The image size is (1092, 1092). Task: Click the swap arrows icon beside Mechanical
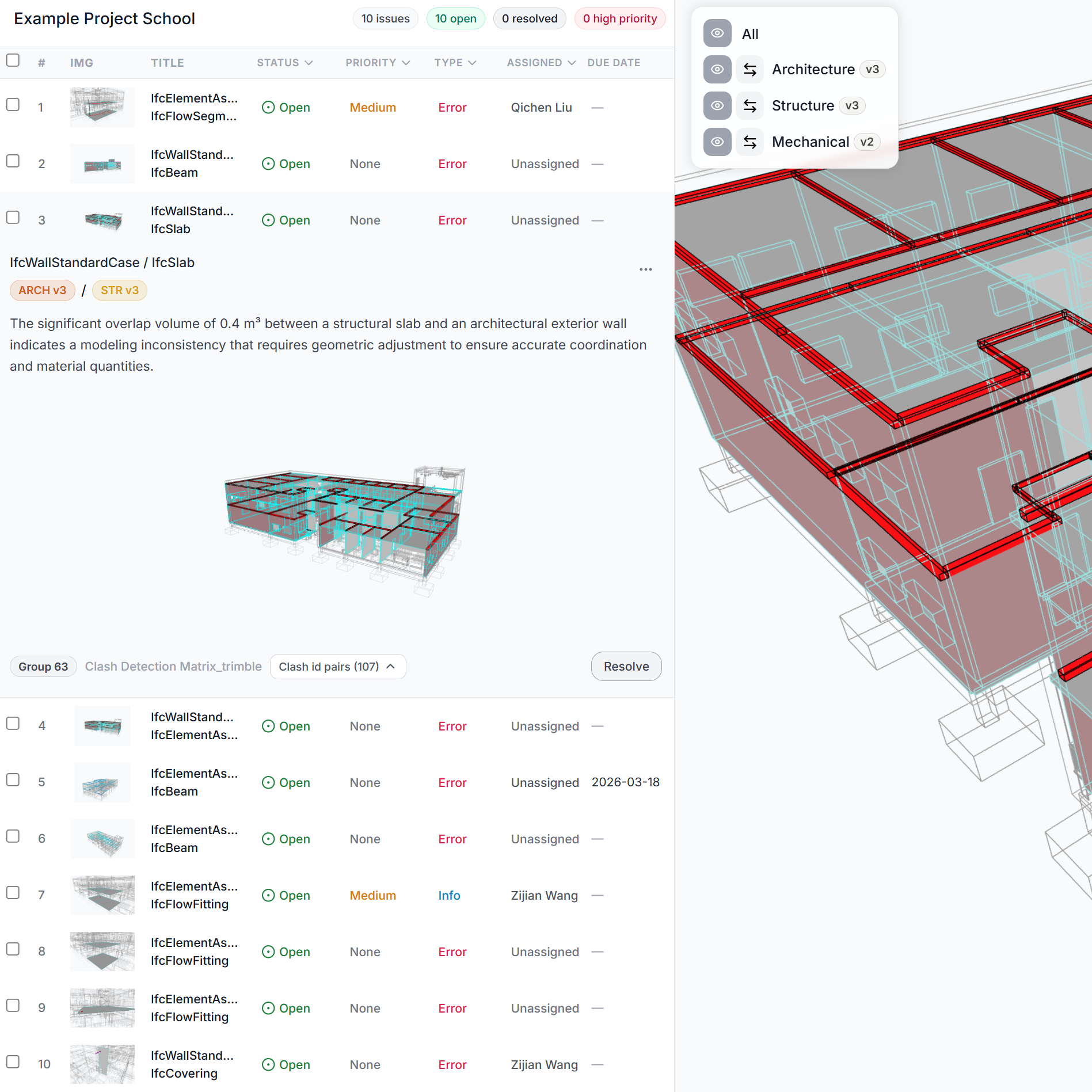(749, 142)
